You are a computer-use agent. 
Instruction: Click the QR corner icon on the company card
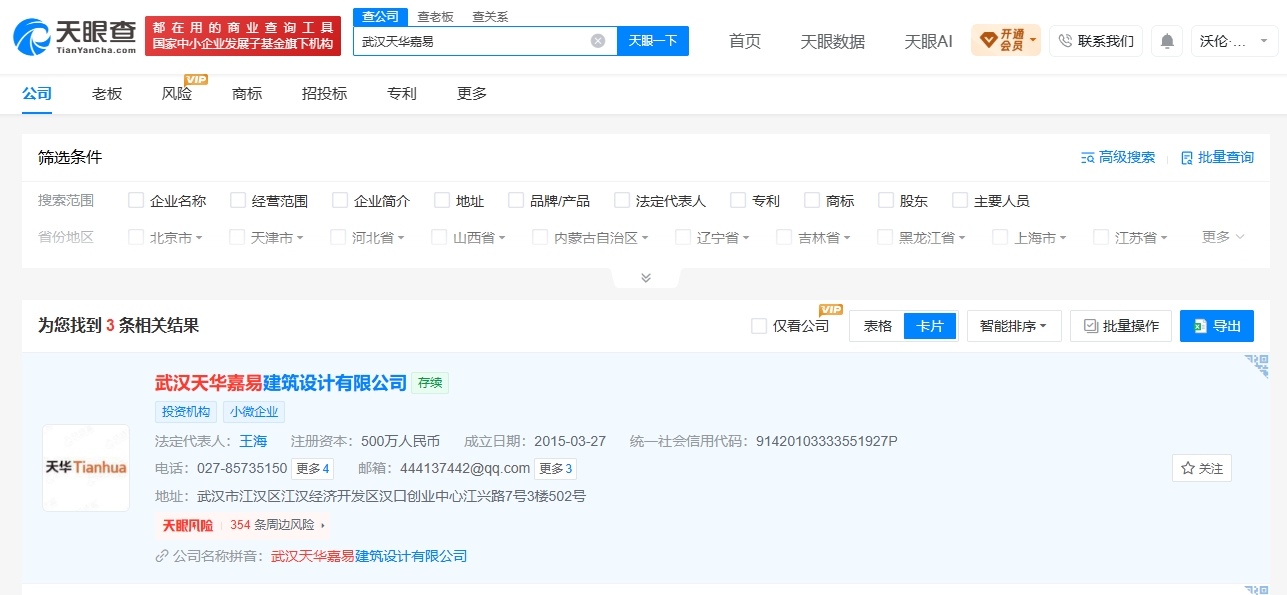pos(1256,368)
